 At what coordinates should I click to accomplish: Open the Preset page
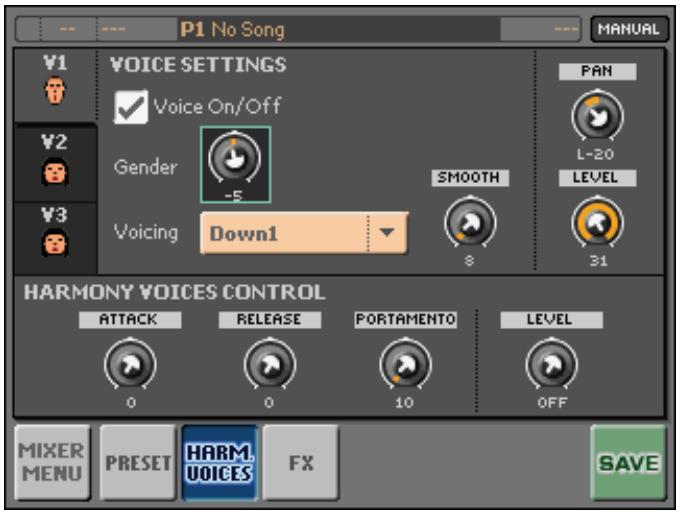coord(138,462)
